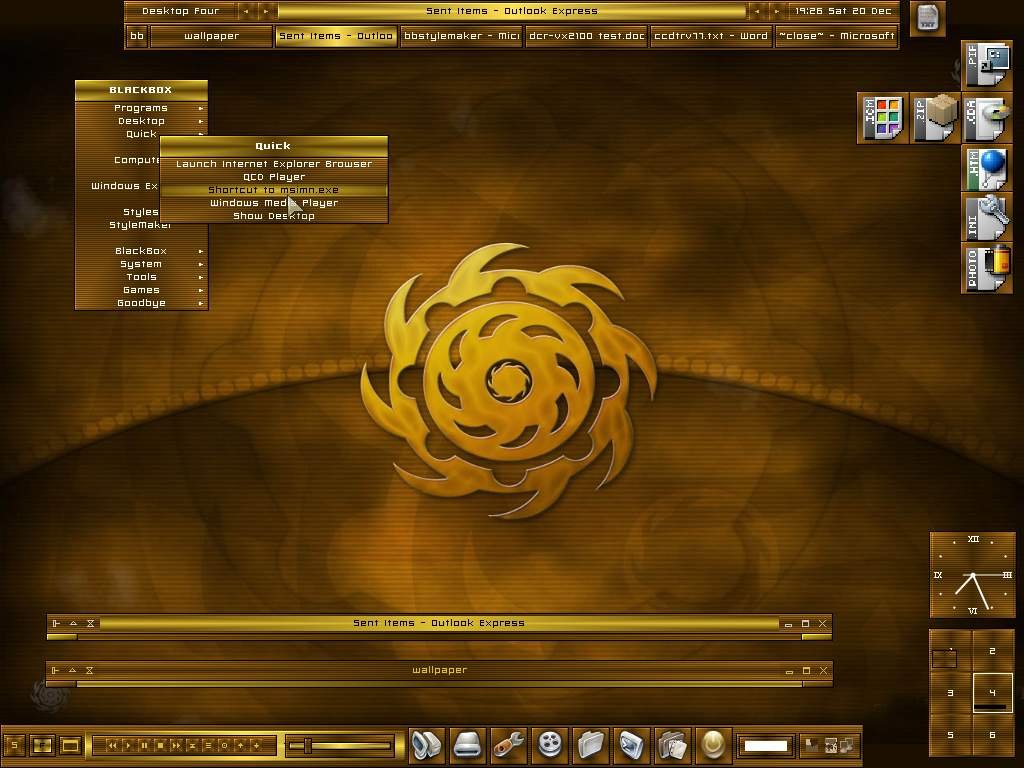This screenshot has width=1024, height=768.
Task: Open the BlackBox submenu entry
Action: point(142,251)
